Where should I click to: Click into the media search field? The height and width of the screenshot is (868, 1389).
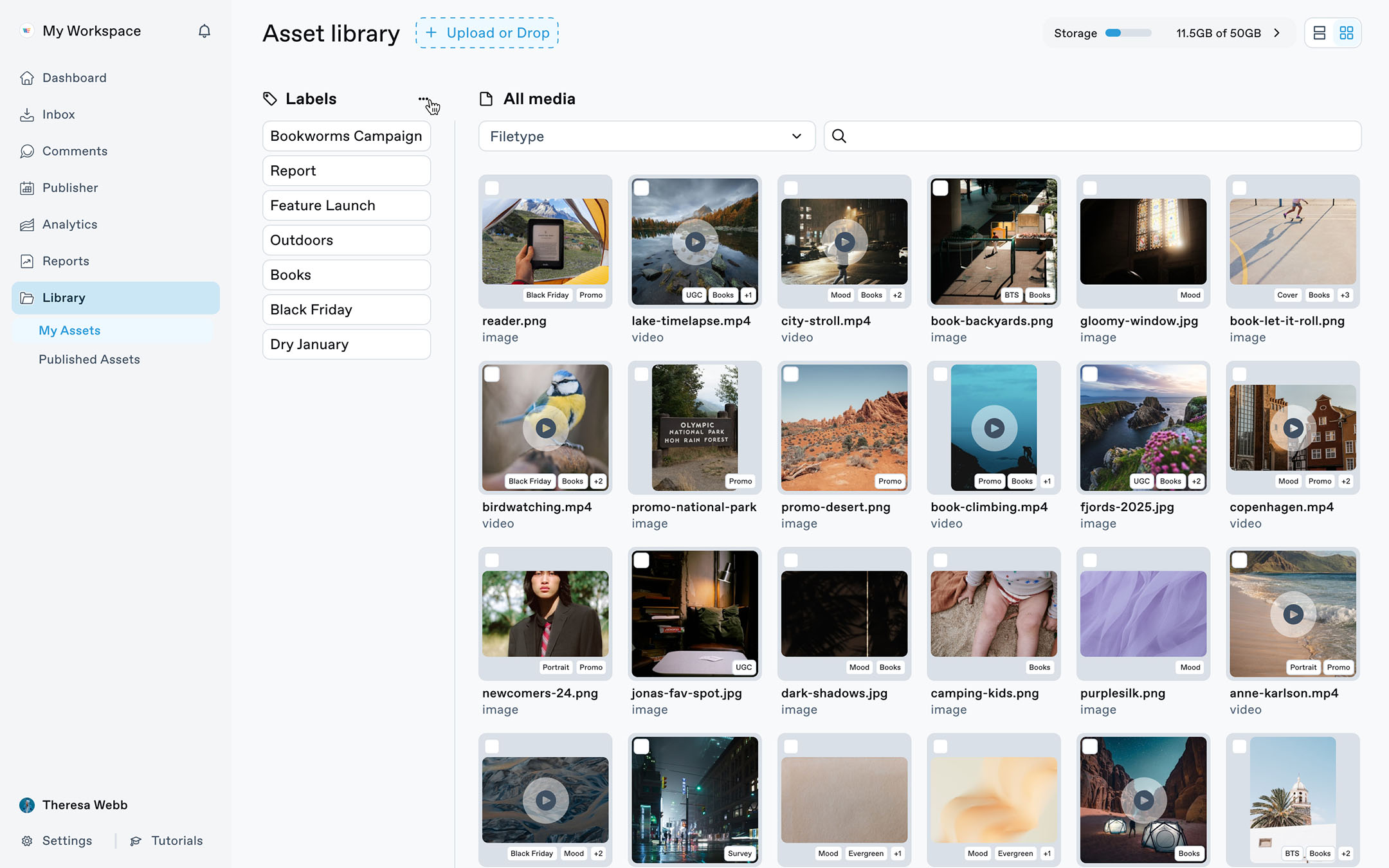pyautogui.click(x=1093, y=136)
